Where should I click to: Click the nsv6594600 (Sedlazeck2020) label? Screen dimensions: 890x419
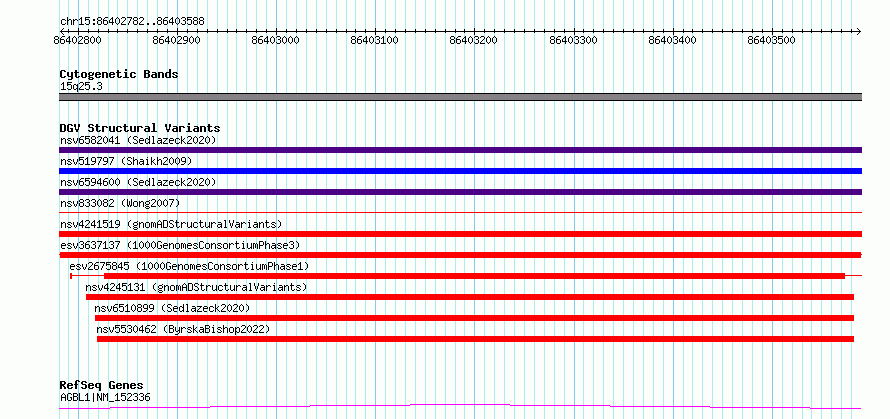click(138, 182)
